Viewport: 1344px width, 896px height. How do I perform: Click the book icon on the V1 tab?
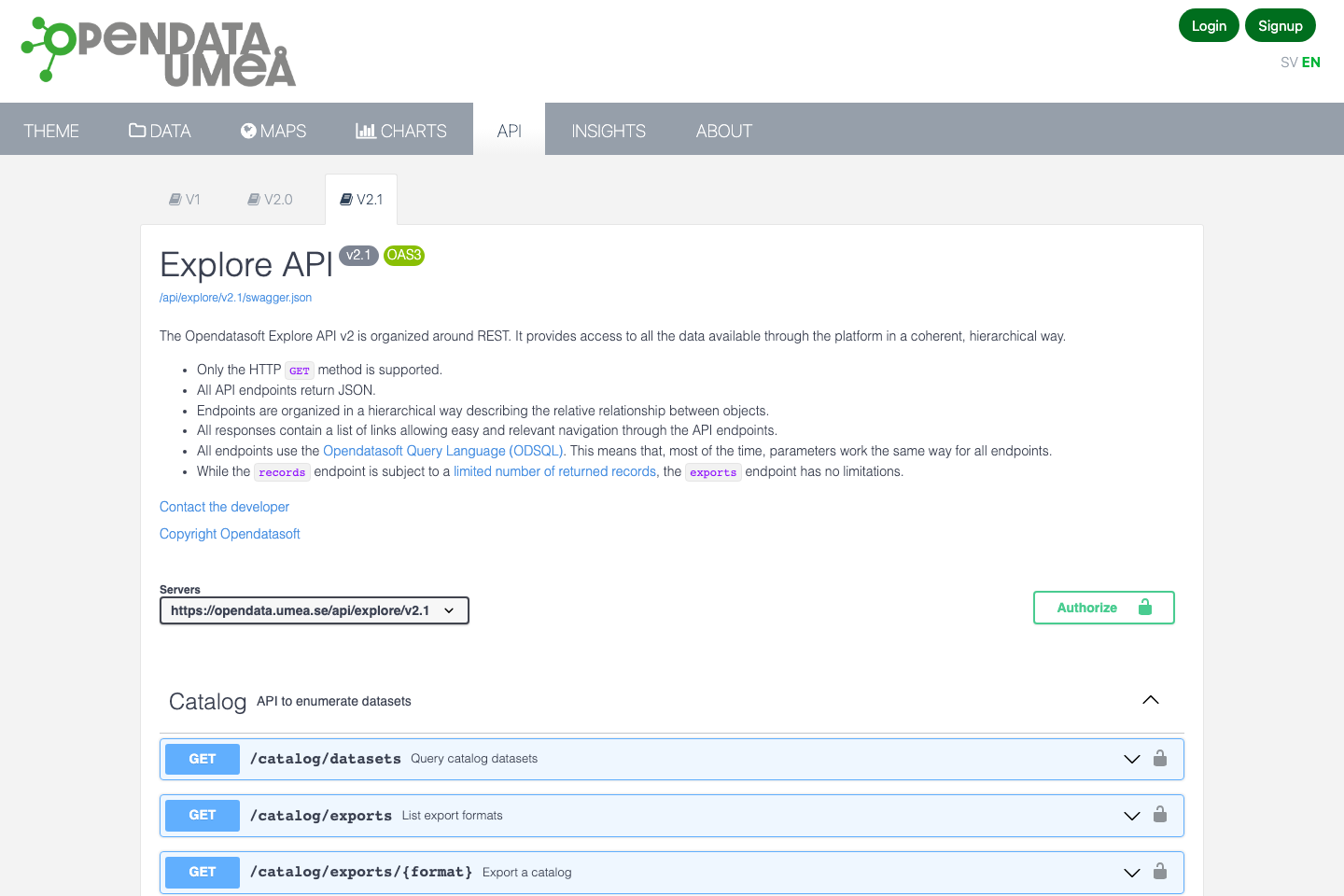click(174, 199)
